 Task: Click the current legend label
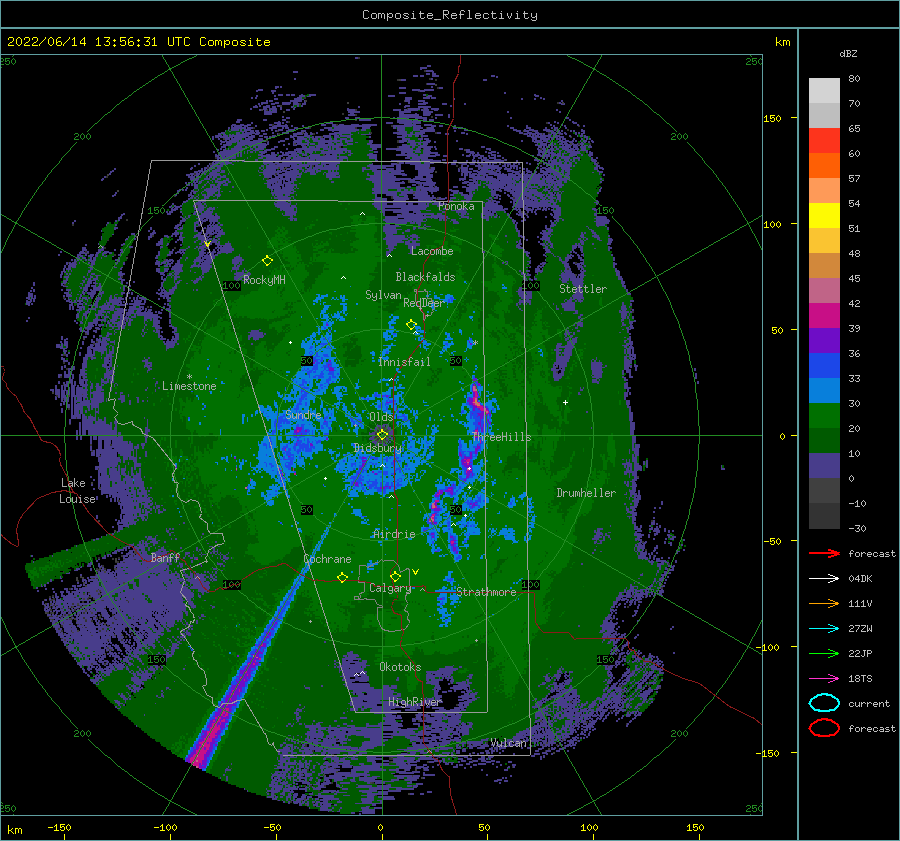tap(869, 703)
